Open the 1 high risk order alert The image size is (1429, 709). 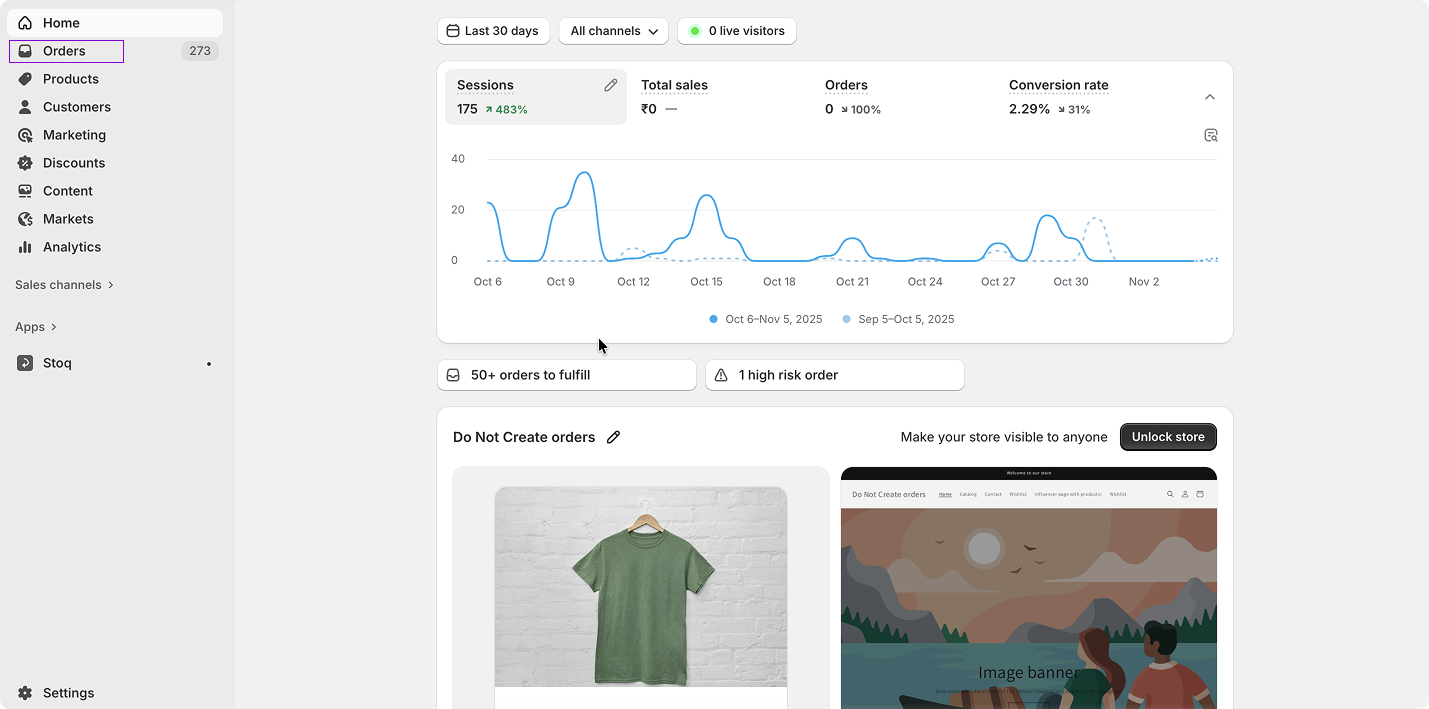tap(834, 374)
